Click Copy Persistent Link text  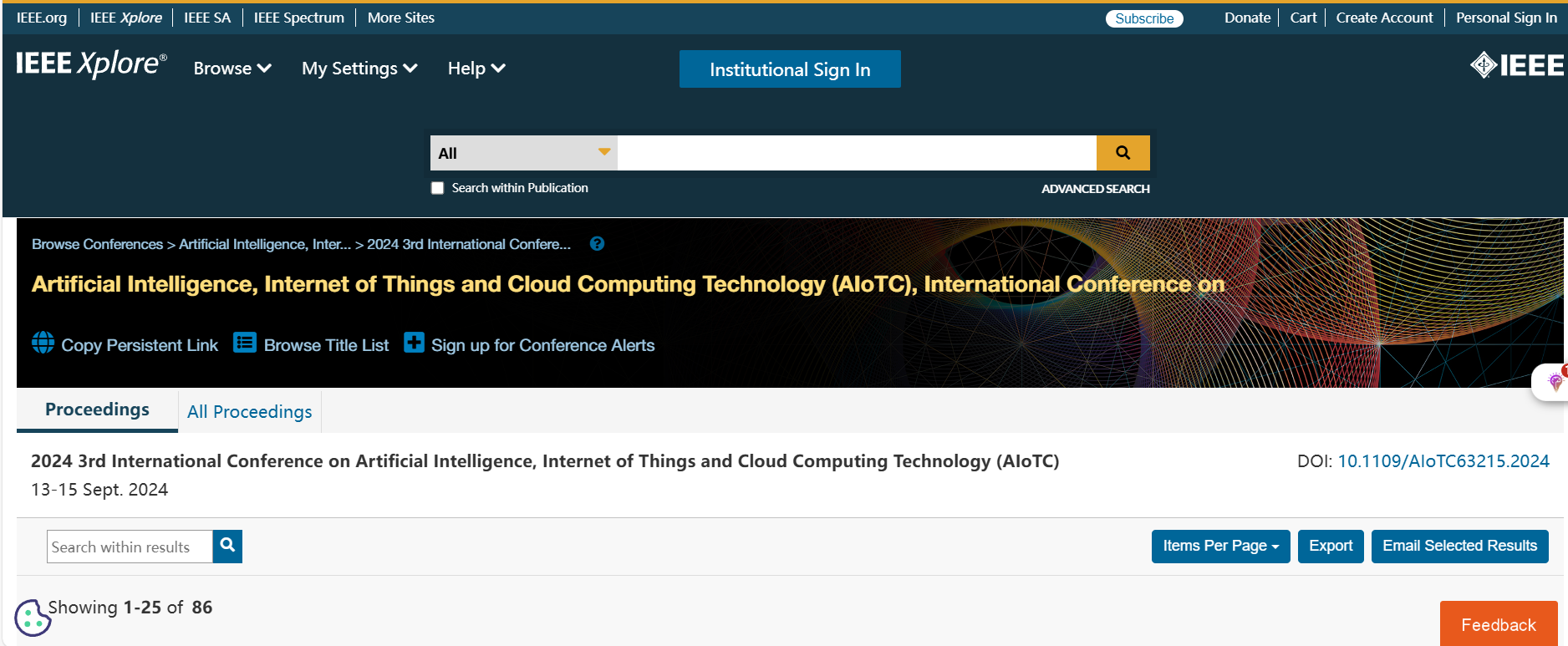click(140, 345)
